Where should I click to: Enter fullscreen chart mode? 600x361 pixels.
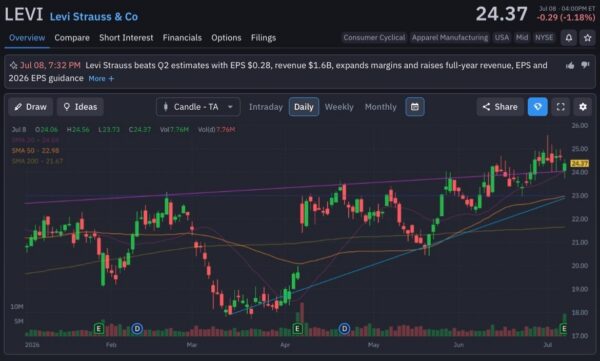(x=561, y=107)
